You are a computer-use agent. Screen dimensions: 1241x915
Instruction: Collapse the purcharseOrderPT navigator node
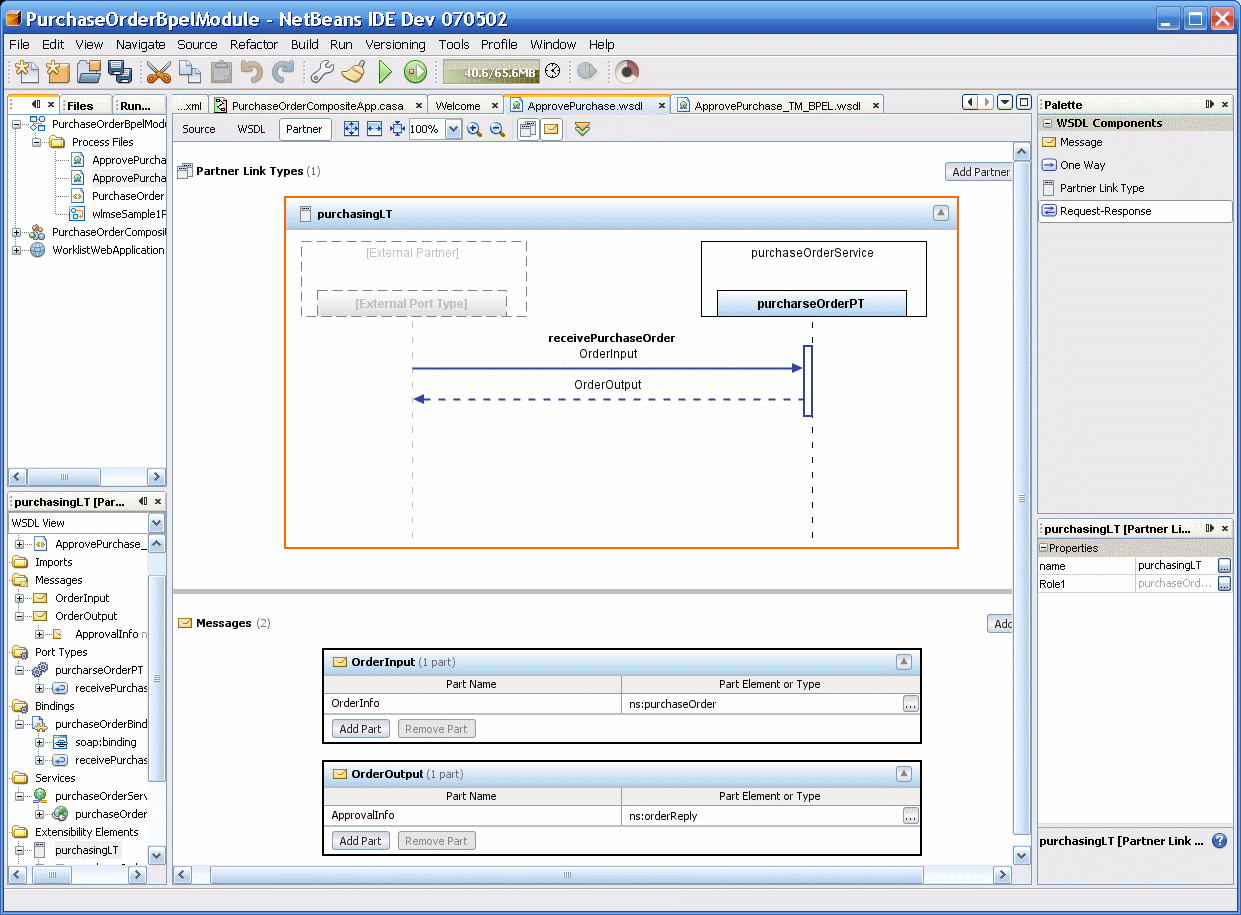[x=19, y=670]
